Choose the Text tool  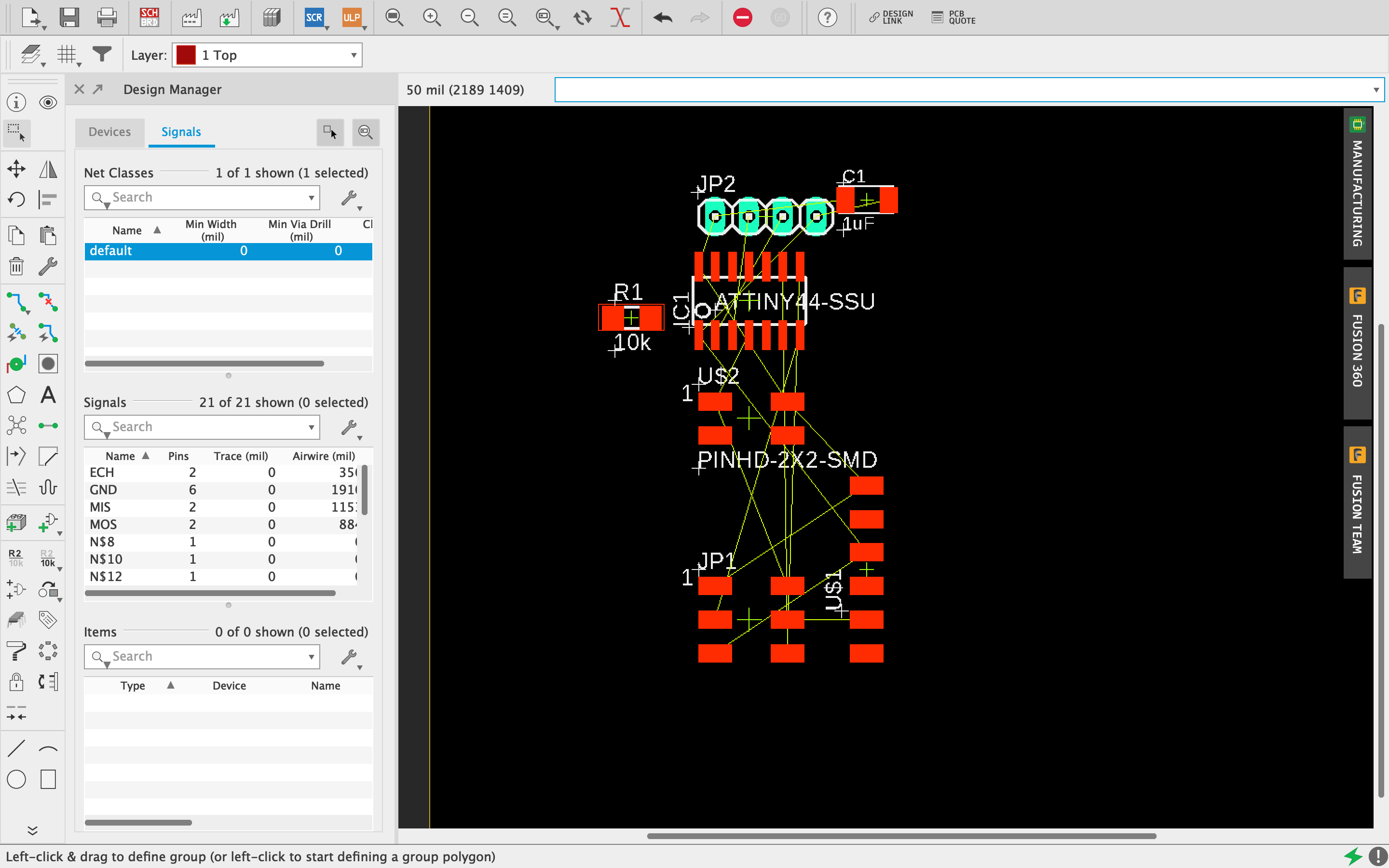tap(48, 395)
